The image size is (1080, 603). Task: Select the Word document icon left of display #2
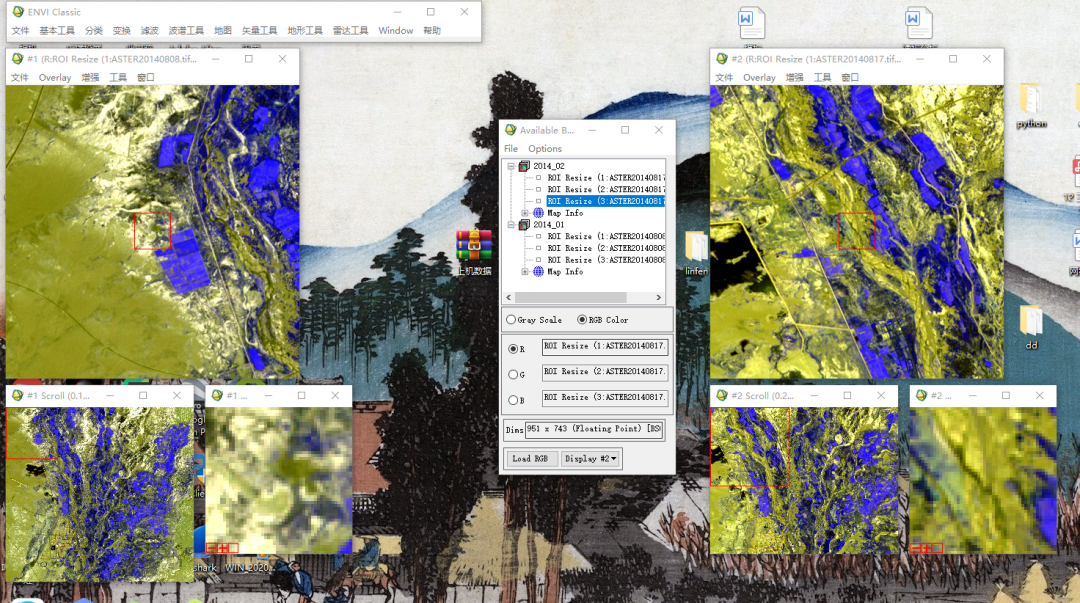click(751, 25)
